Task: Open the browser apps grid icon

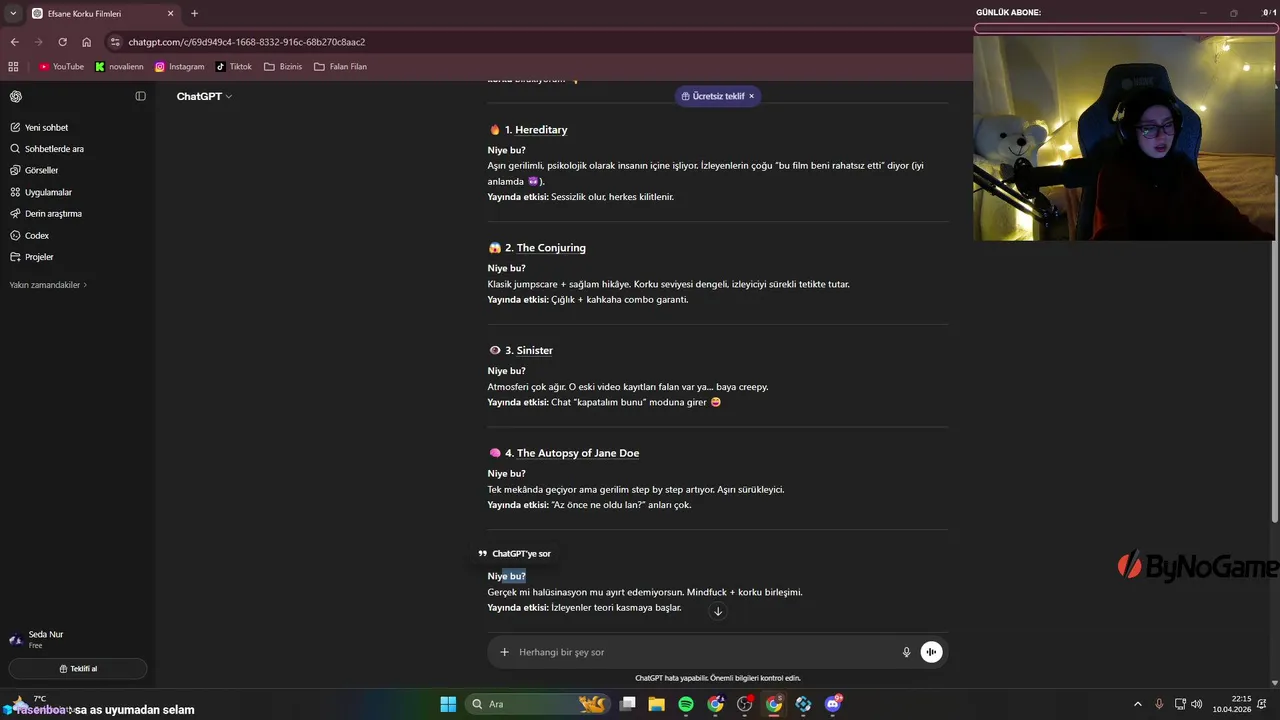Action: coord(13,66)
